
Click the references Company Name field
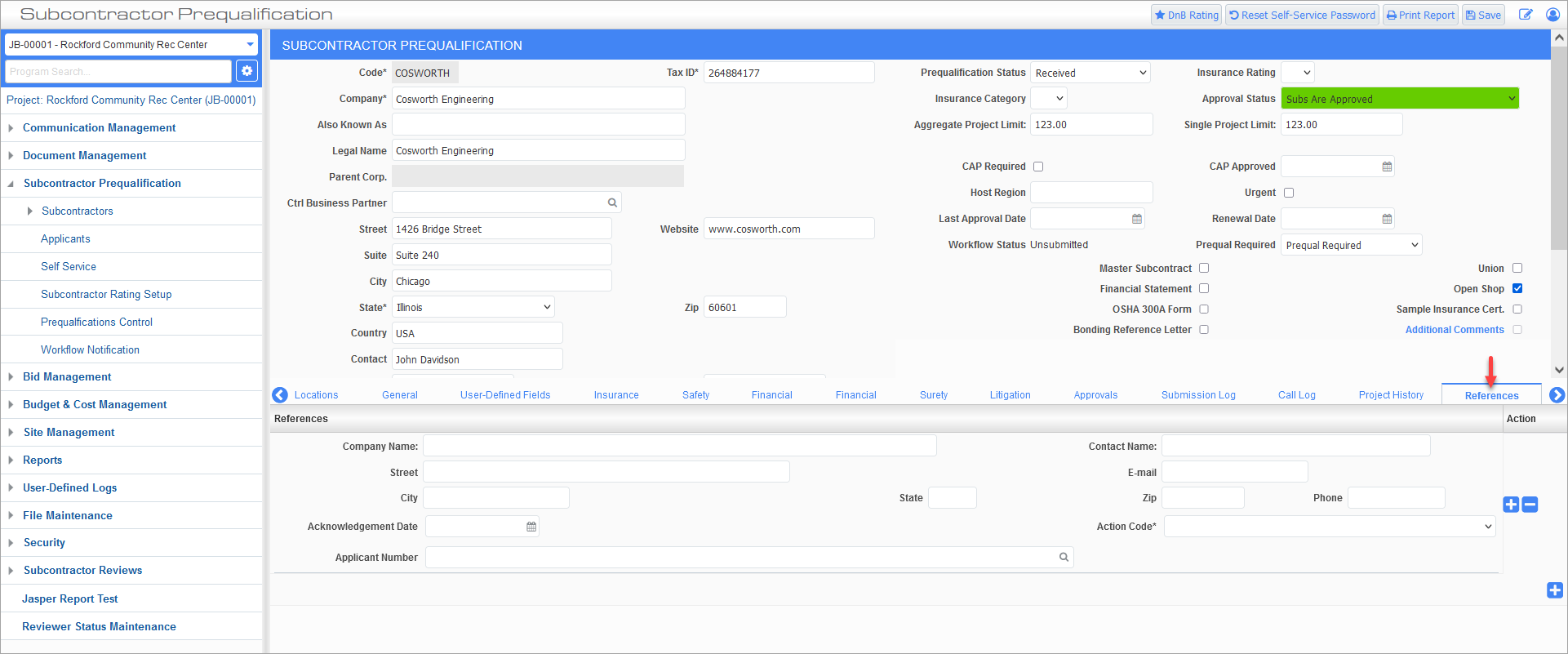point(679,446)
